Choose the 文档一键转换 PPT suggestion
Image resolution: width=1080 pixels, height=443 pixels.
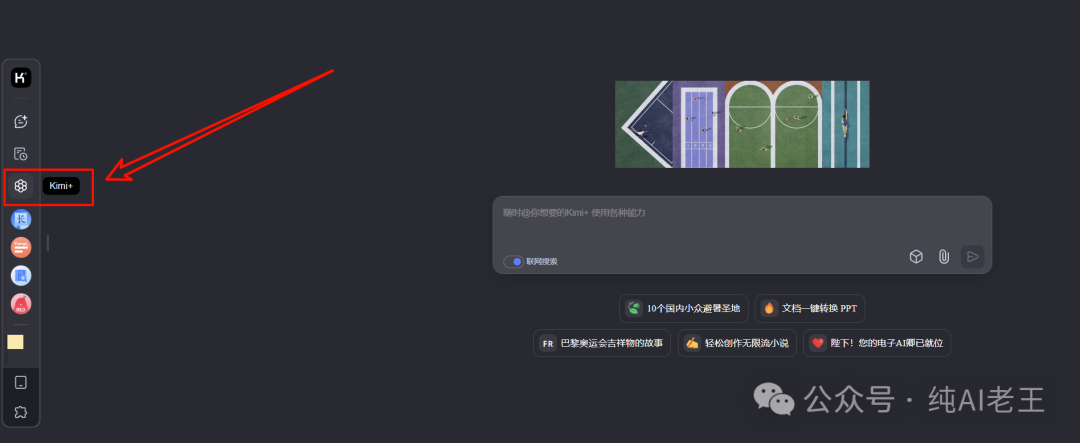tap(810, 309)
